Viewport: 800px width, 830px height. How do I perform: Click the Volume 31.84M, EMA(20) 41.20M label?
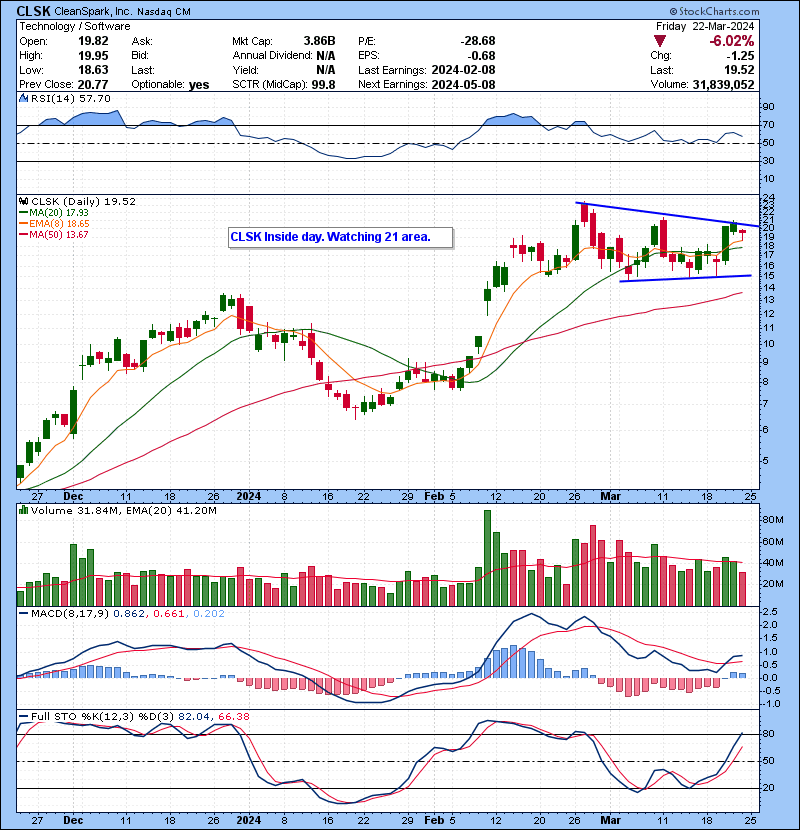[x=123, y=511]
